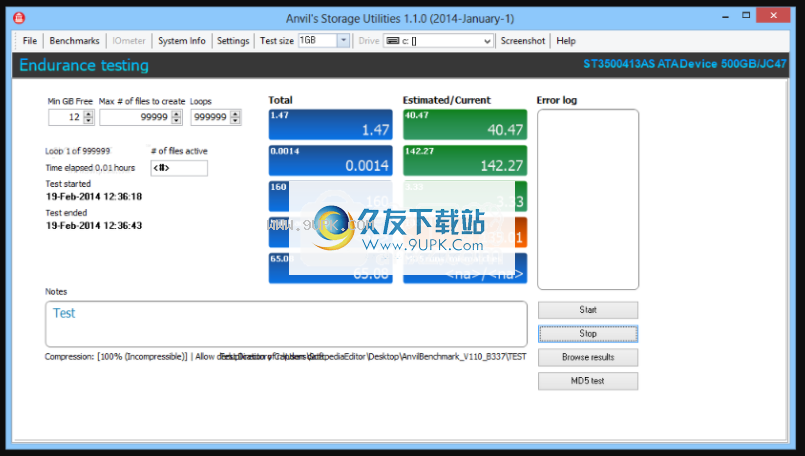The width and height of the screenshot is (805, 456).
Task: Click the # of files active field
Action: 179,168
